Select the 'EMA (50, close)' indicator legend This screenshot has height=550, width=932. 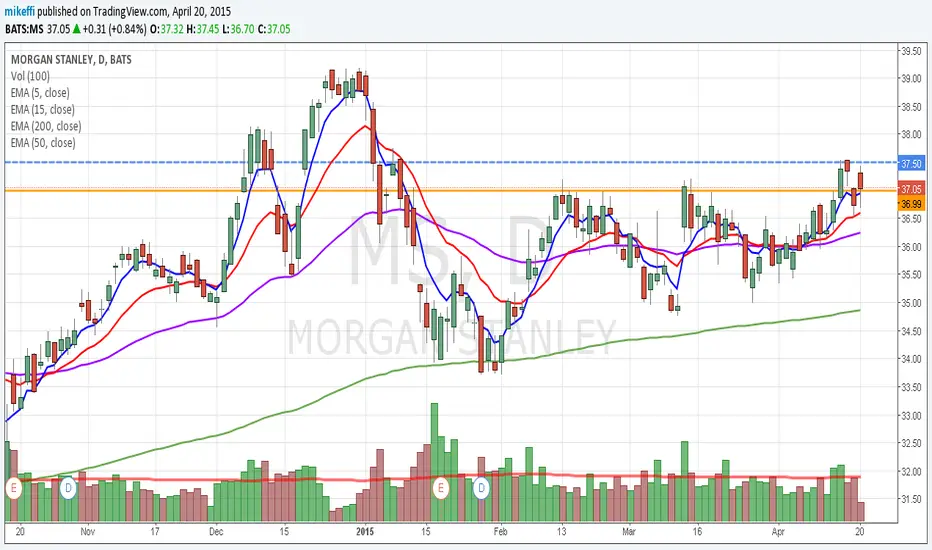click(x=43, y=143)
